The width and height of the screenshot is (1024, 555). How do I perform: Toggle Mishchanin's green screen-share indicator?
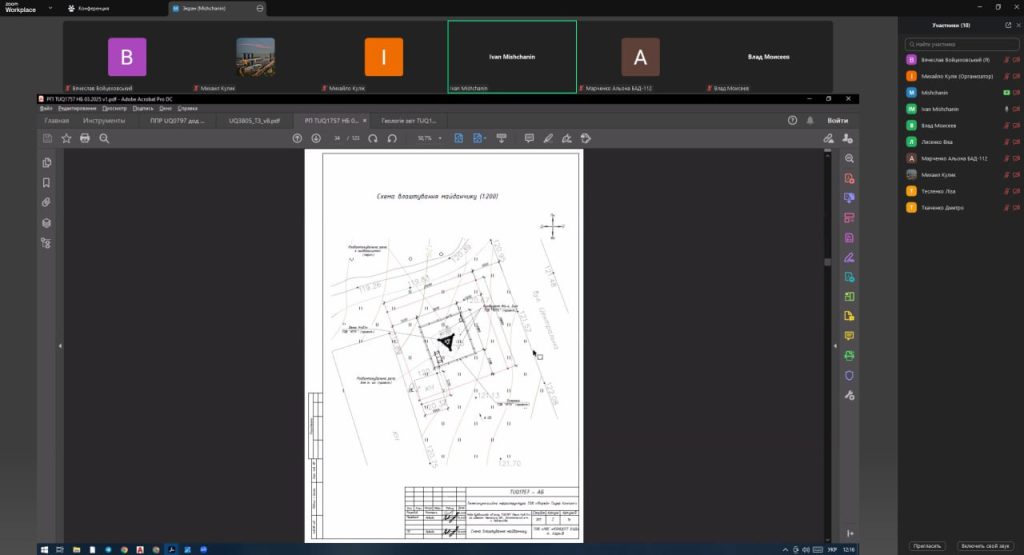(x=1005, y=92)
